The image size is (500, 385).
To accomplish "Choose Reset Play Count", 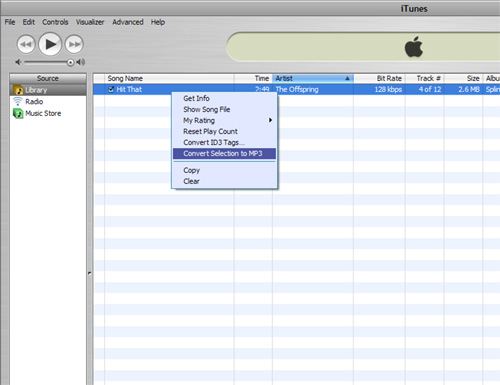I will [224, 131].
